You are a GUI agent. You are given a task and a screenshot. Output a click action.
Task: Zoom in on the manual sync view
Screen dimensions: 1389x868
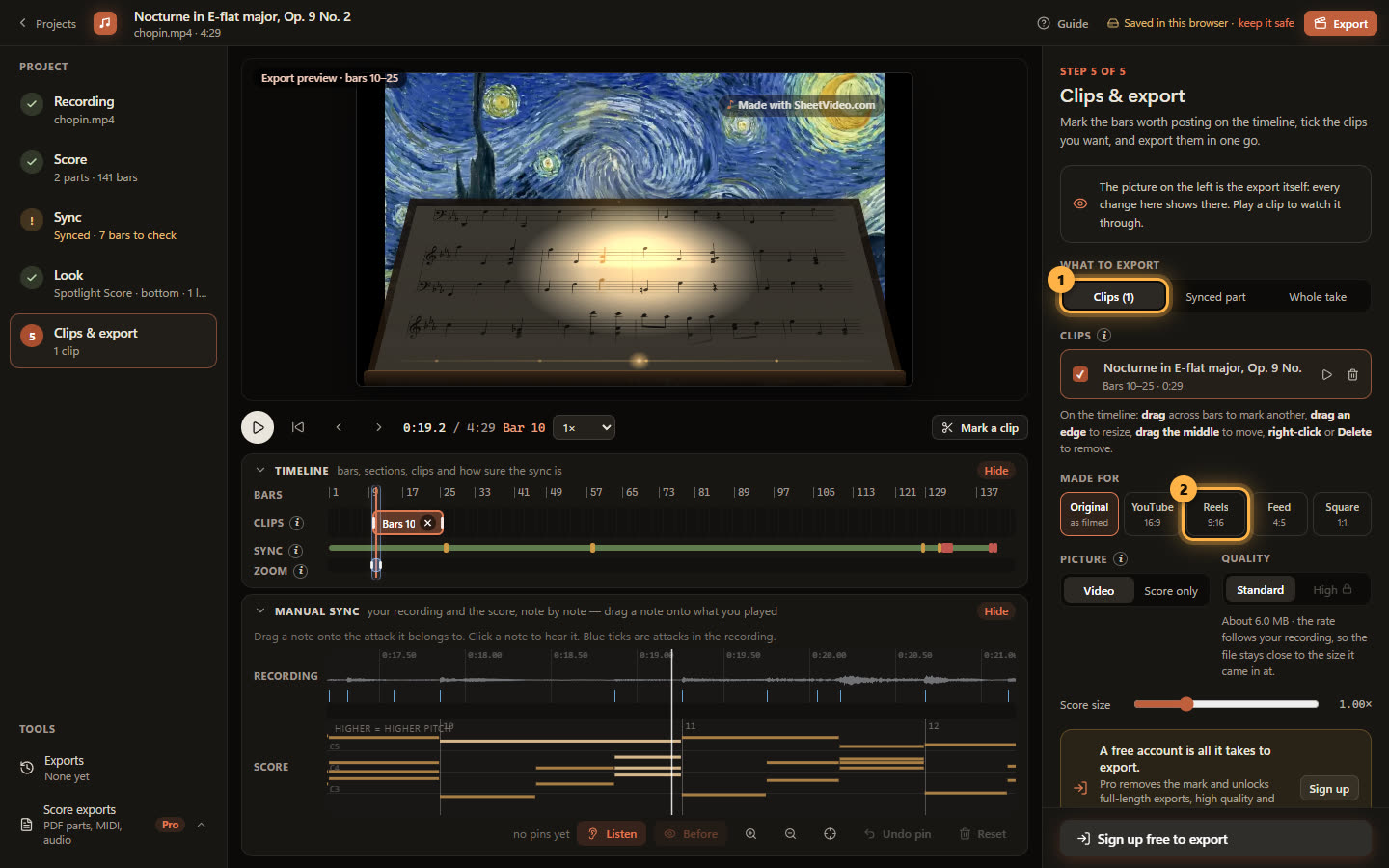[750, 834]
